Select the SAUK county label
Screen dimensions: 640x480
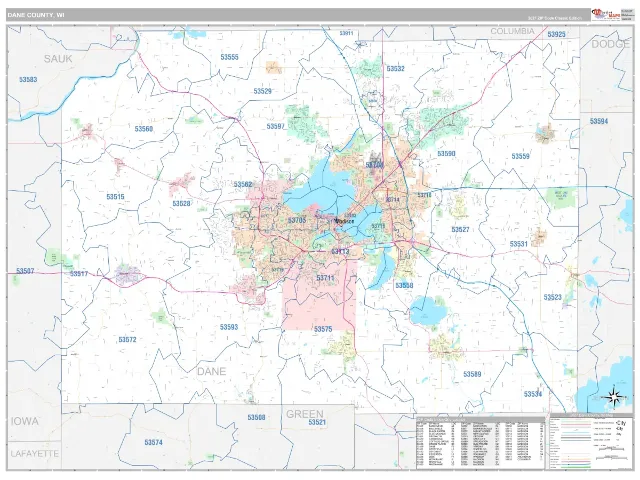[58, 59]
